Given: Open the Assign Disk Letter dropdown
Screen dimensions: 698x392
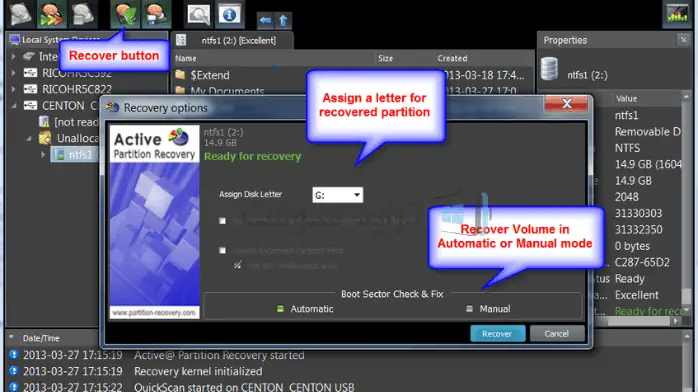Looking at the screenshot, I should click(x=337, y=195).
